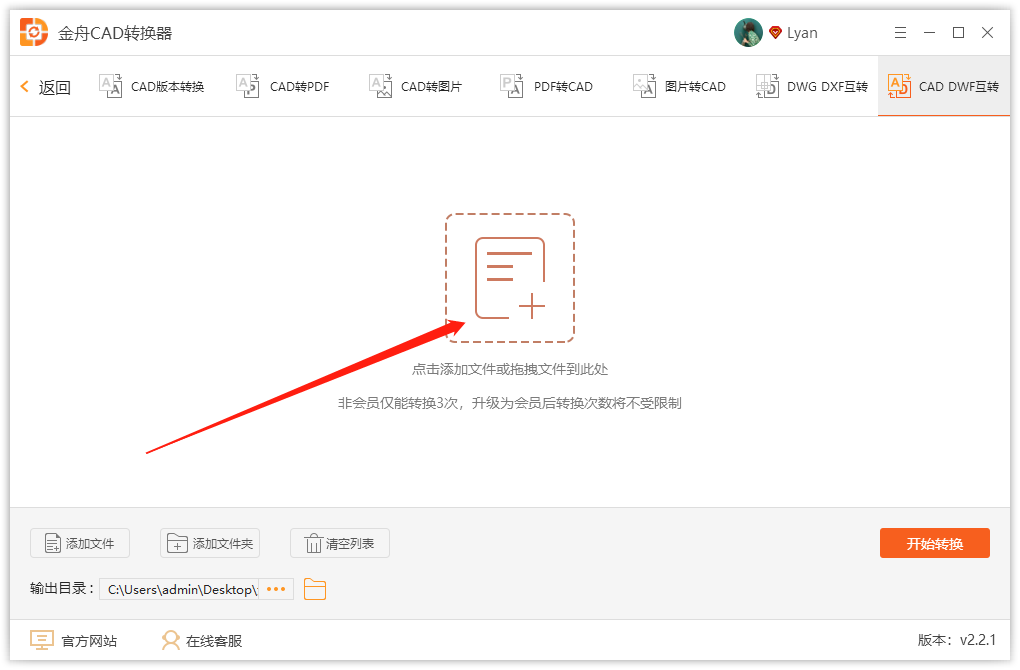Click the 返回 back navigation

[x=44, y=86]
